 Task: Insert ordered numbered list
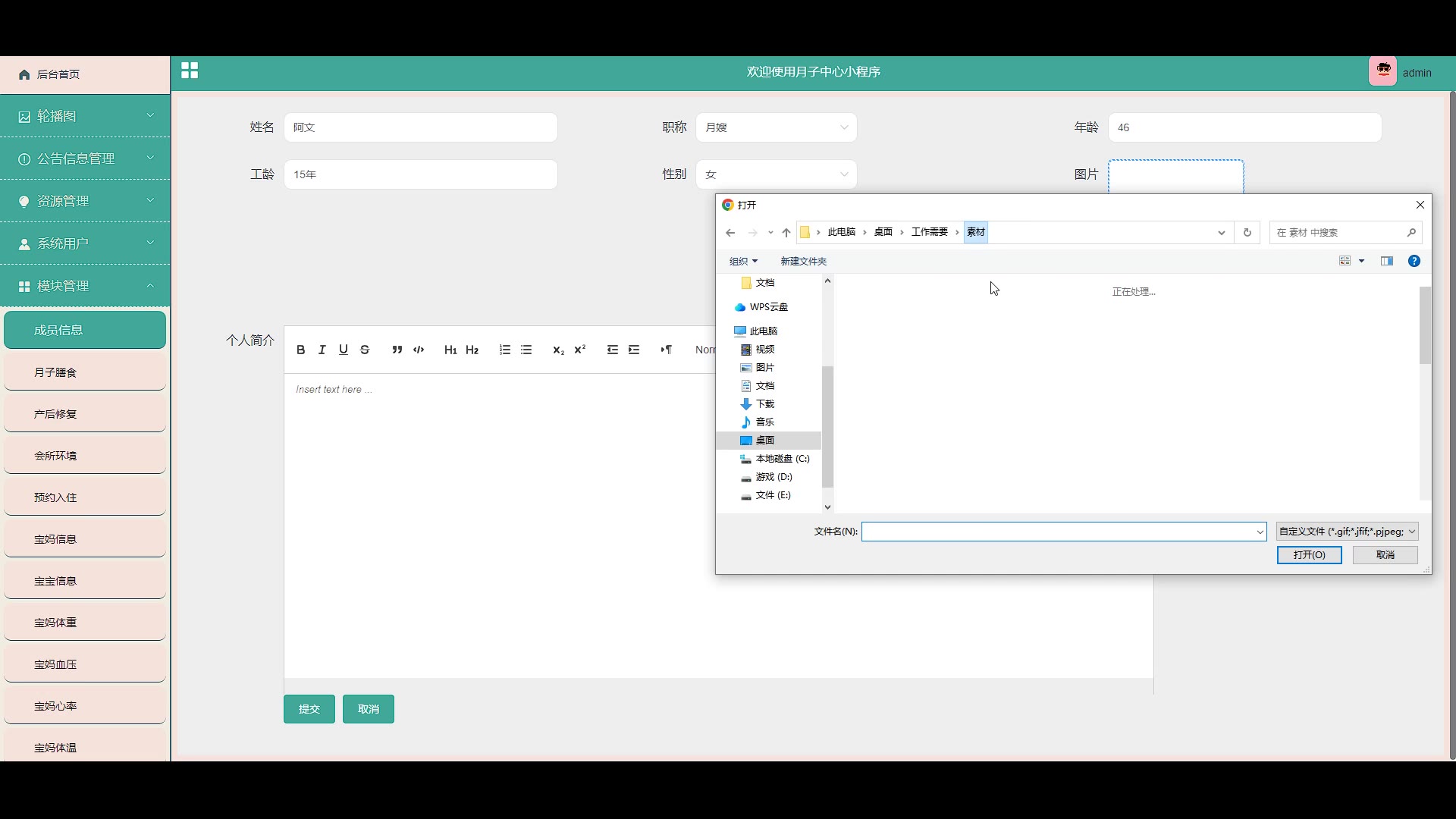tap(505, 350)
